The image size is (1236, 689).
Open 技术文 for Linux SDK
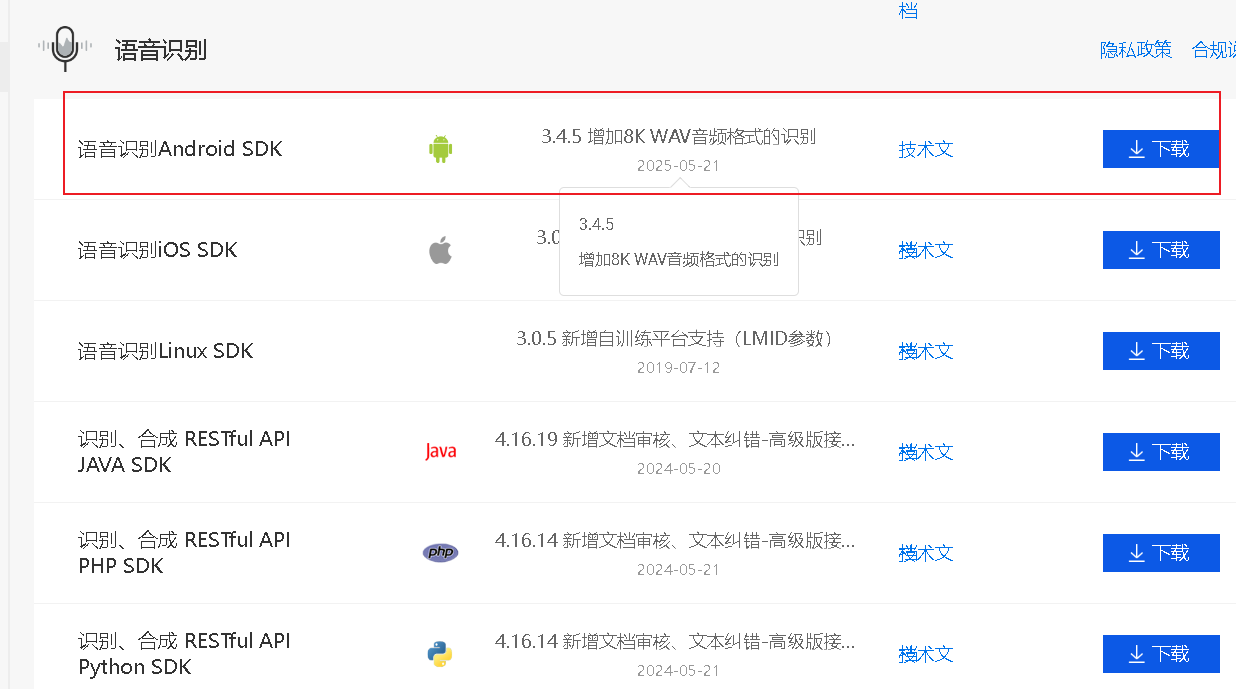[925, 351]
